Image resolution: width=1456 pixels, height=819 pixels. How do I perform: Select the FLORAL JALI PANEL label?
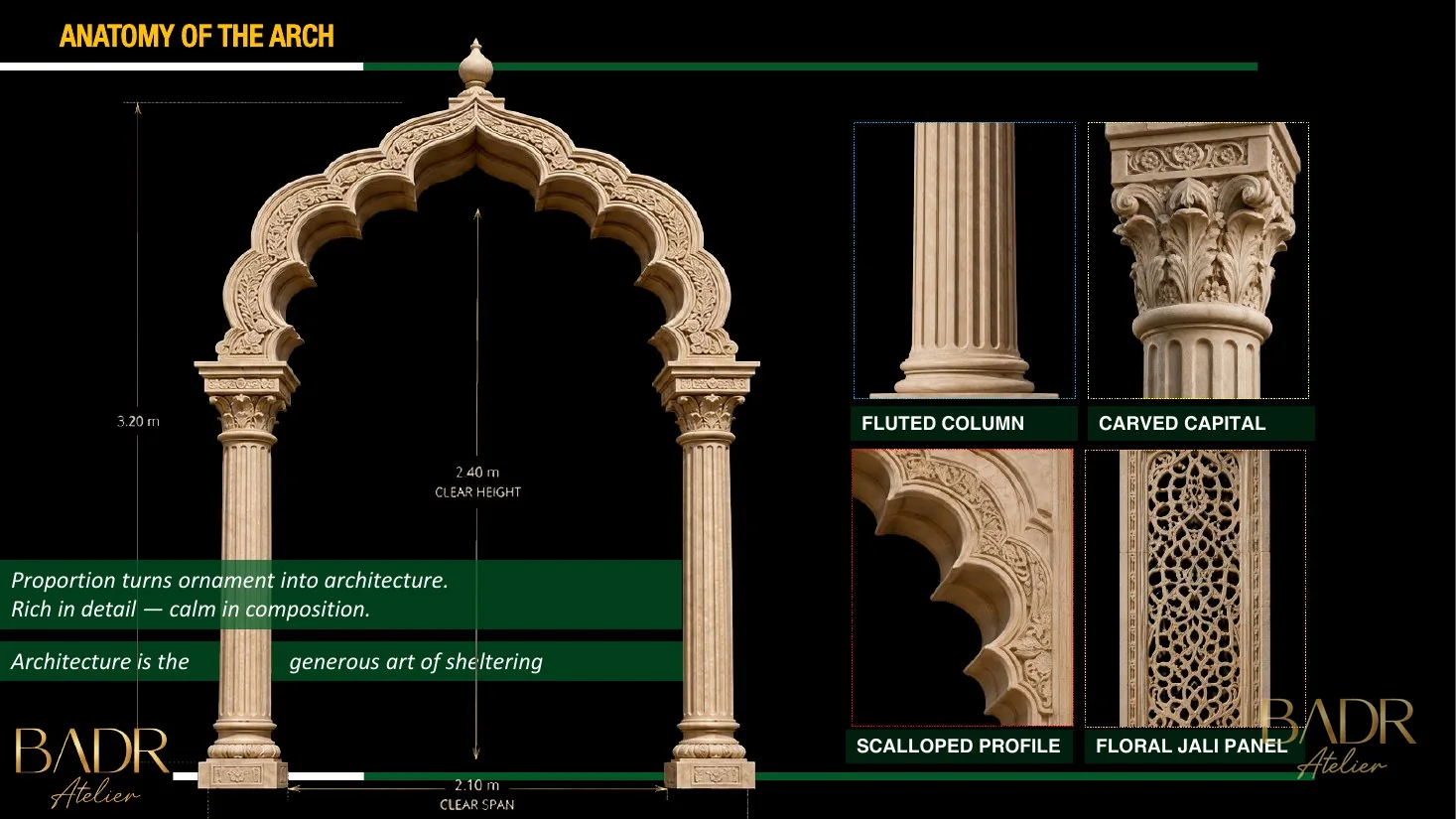(1191, 747)
